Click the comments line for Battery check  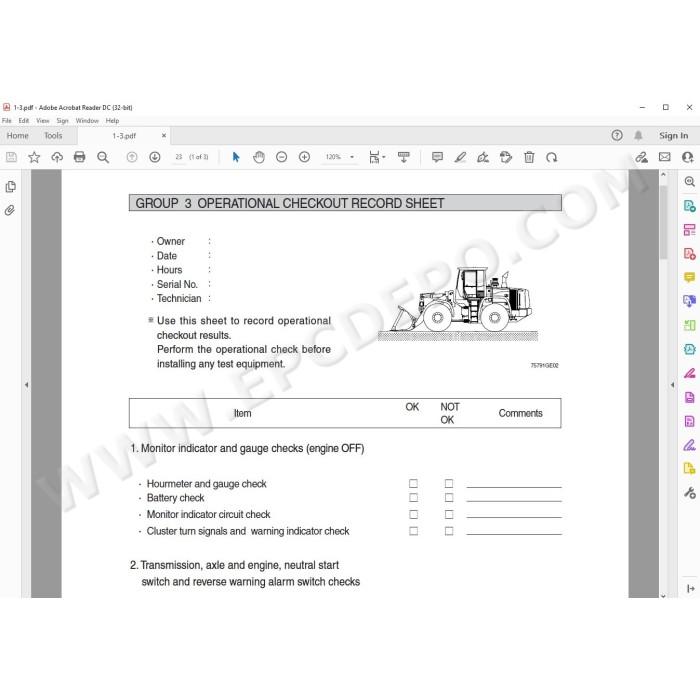[514, 500]
